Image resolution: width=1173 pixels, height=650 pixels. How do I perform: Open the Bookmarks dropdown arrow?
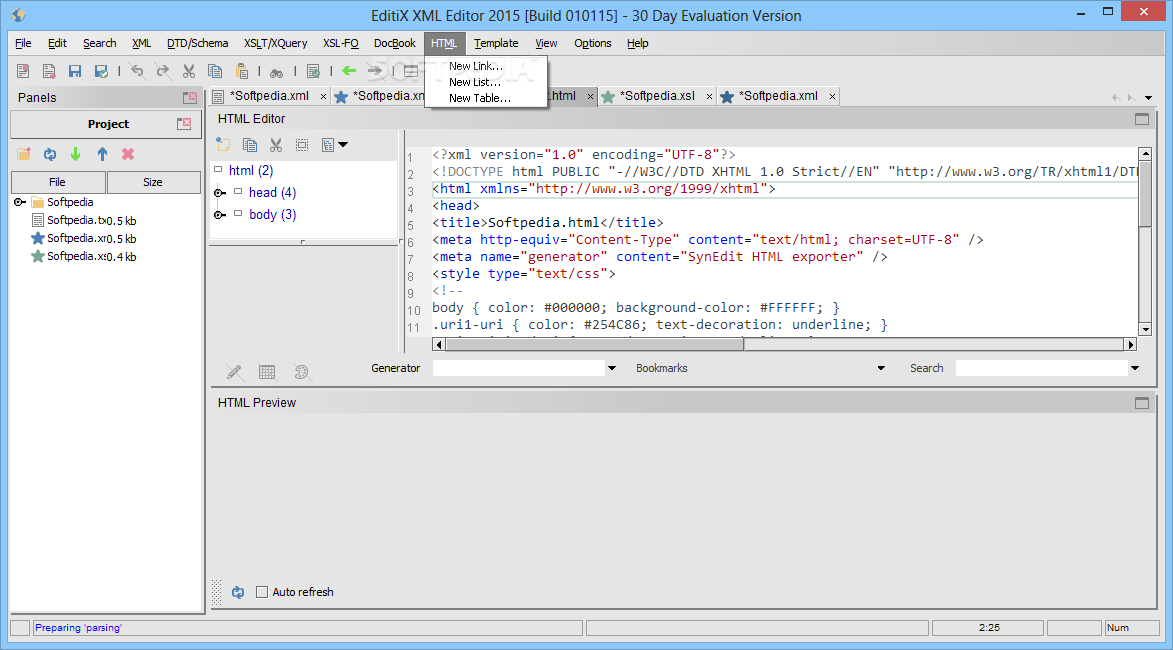[881, 368]
